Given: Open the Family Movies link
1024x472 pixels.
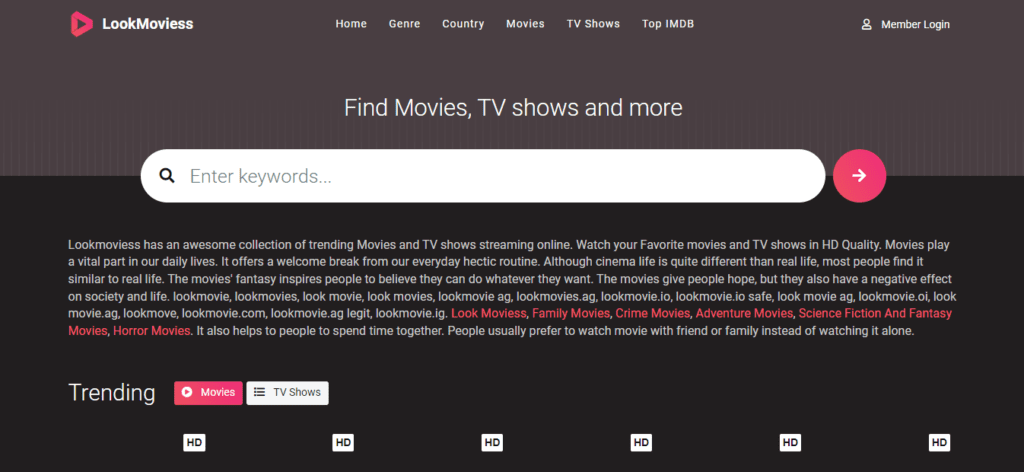Looking at the screenshot, I should pos(571,313).
